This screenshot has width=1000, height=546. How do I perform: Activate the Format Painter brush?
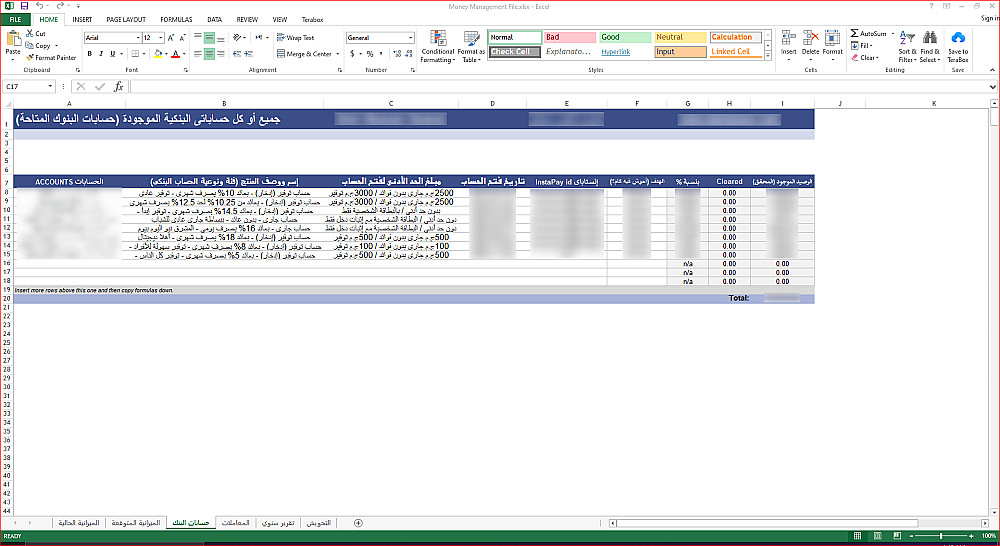coord(30,57)
